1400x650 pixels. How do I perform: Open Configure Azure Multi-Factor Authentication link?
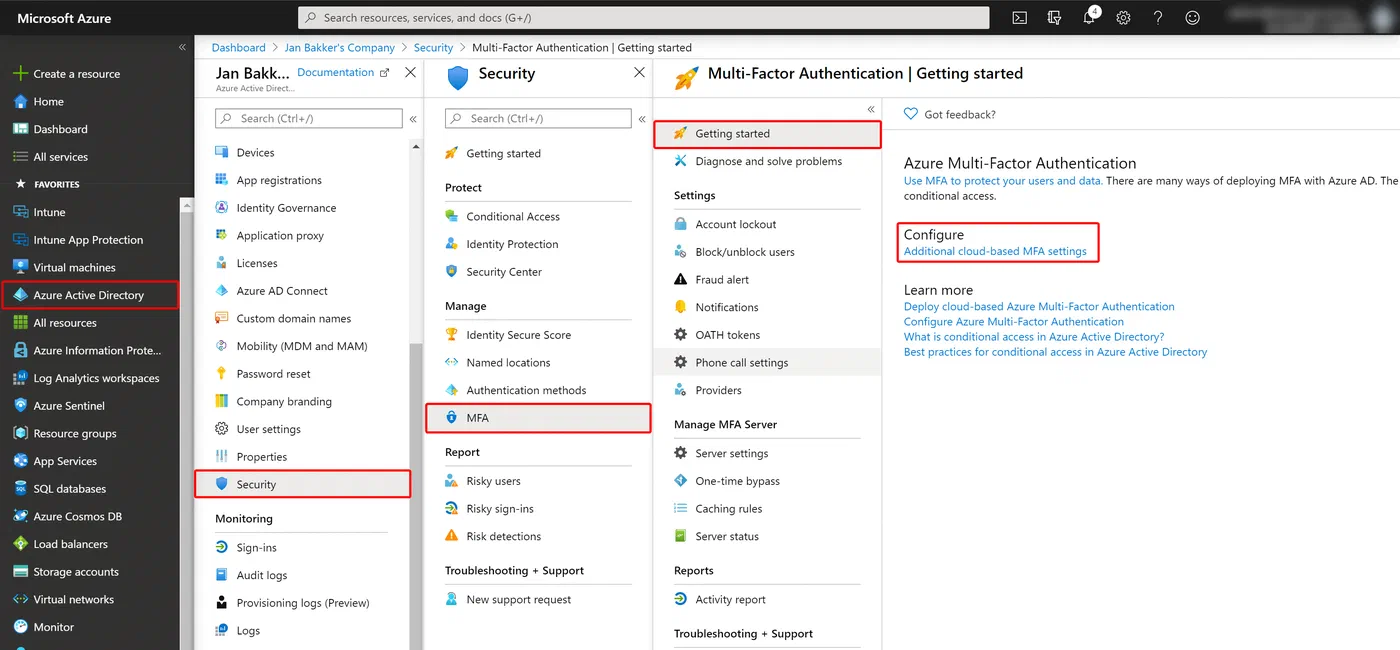point(1014,322)
